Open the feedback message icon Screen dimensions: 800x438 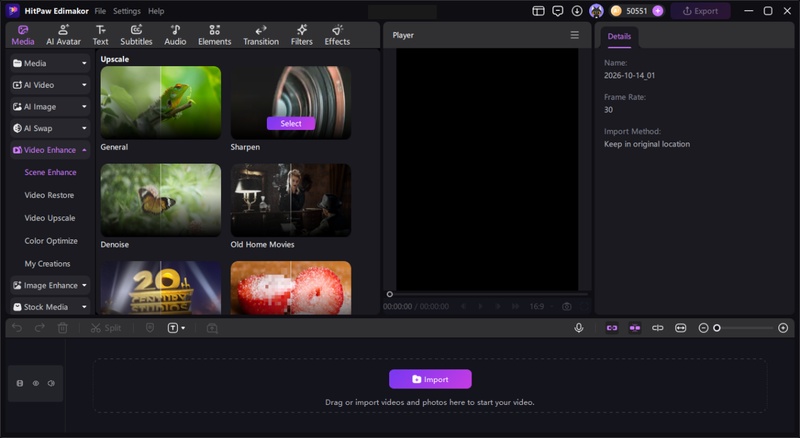(558, 11)
